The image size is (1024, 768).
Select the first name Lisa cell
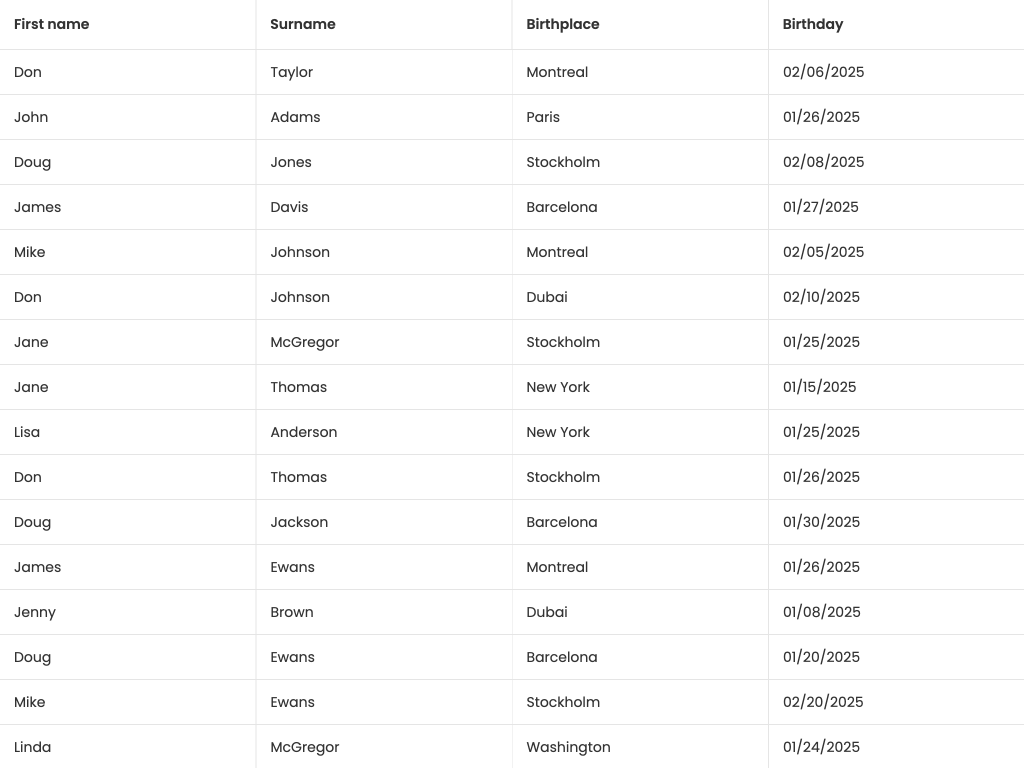(27, 432)
